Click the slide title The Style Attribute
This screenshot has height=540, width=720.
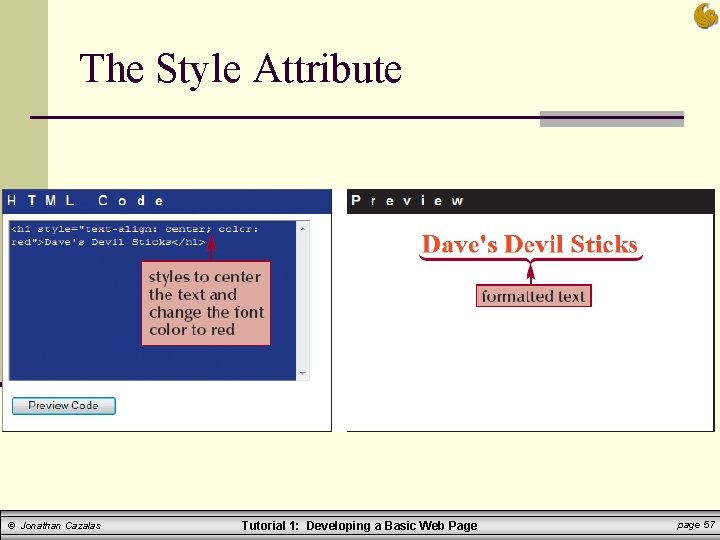pos(241,69)
